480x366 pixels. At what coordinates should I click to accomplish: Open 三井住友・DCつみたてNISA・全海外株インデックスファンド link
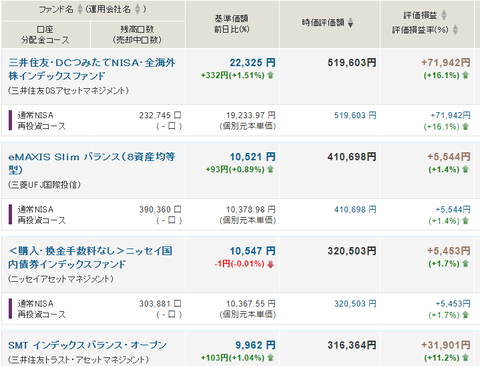92,69
